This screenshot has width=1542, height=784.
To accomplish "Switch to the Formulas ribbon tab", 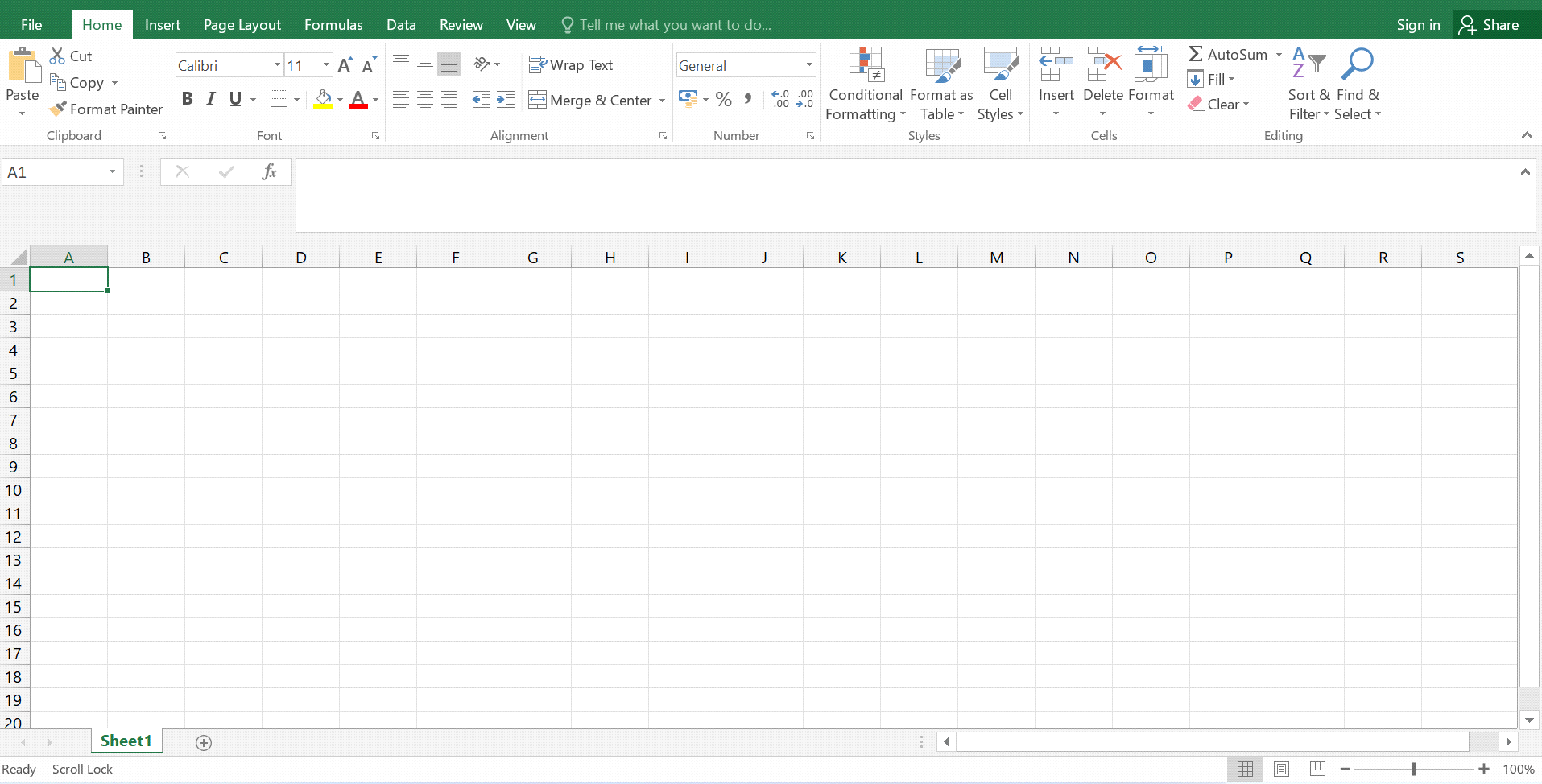I will pyautogui.click(x=333, y=24).
